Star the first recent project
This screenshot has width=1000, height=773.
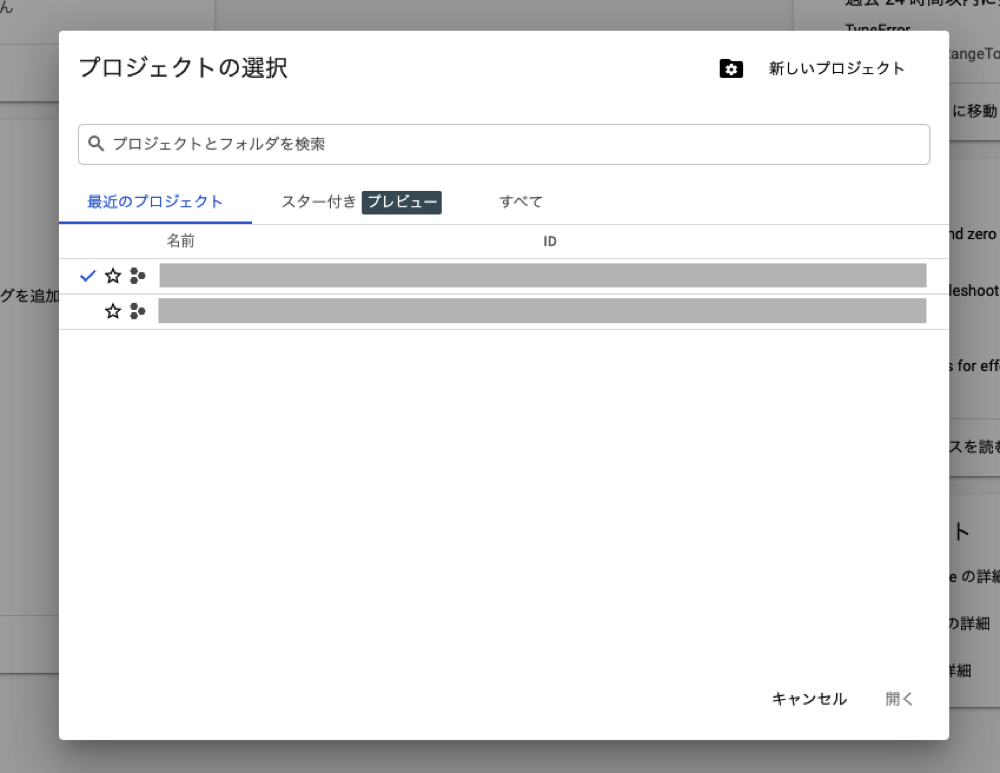tap(113, 275)
